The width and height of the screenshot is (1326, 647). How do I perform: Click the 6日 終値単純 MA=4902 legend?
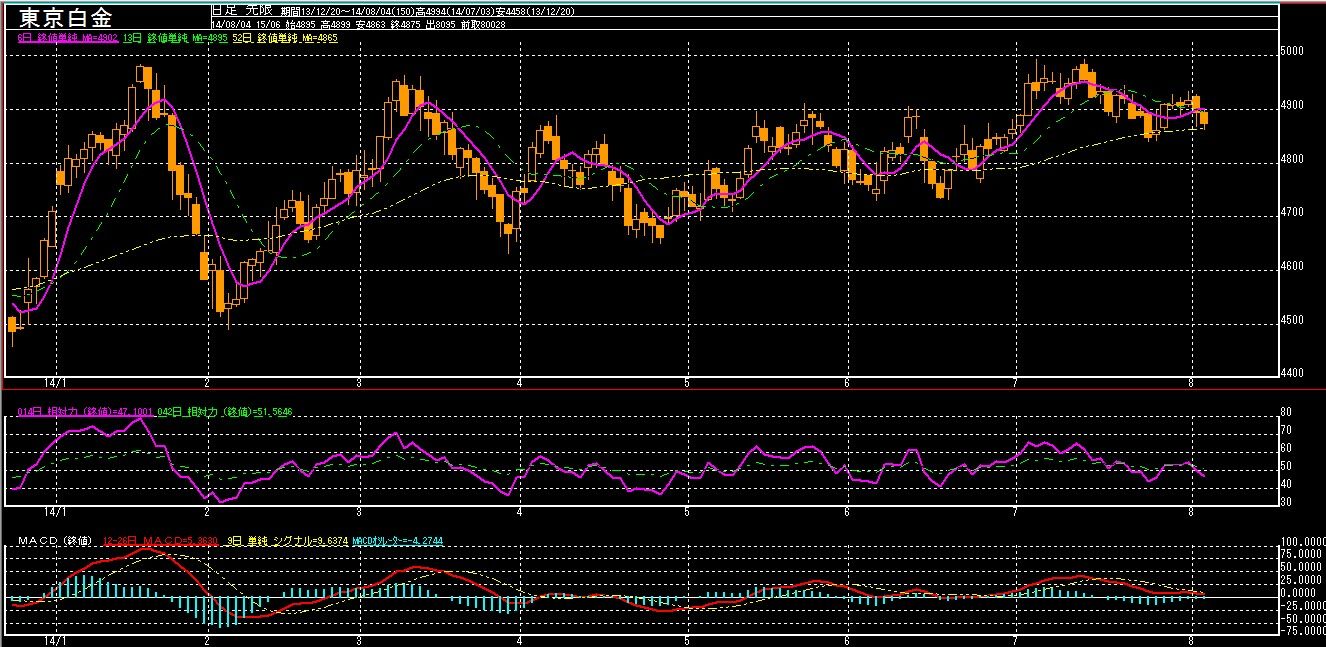[x=69, y=38]
